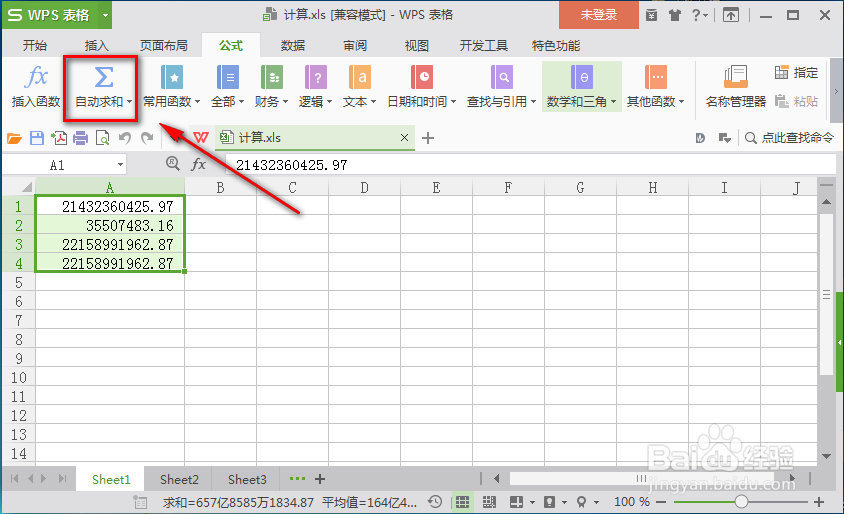
Task: Open the 视图 tab
Action: click(417, 46)
